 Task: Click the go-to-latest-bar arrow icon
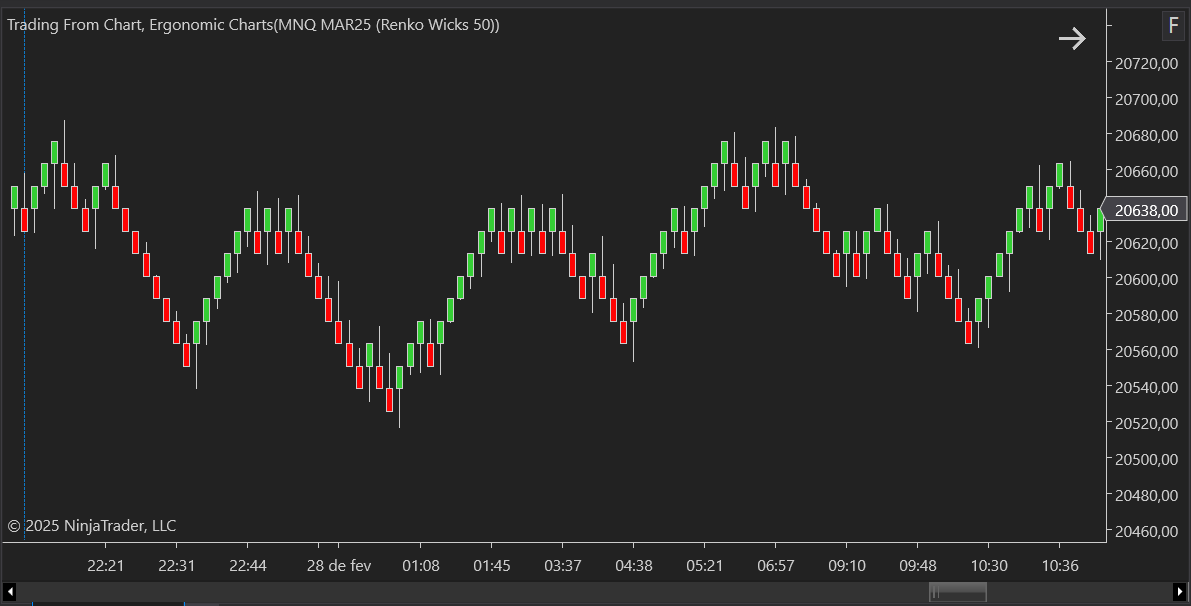(1072, 38)
